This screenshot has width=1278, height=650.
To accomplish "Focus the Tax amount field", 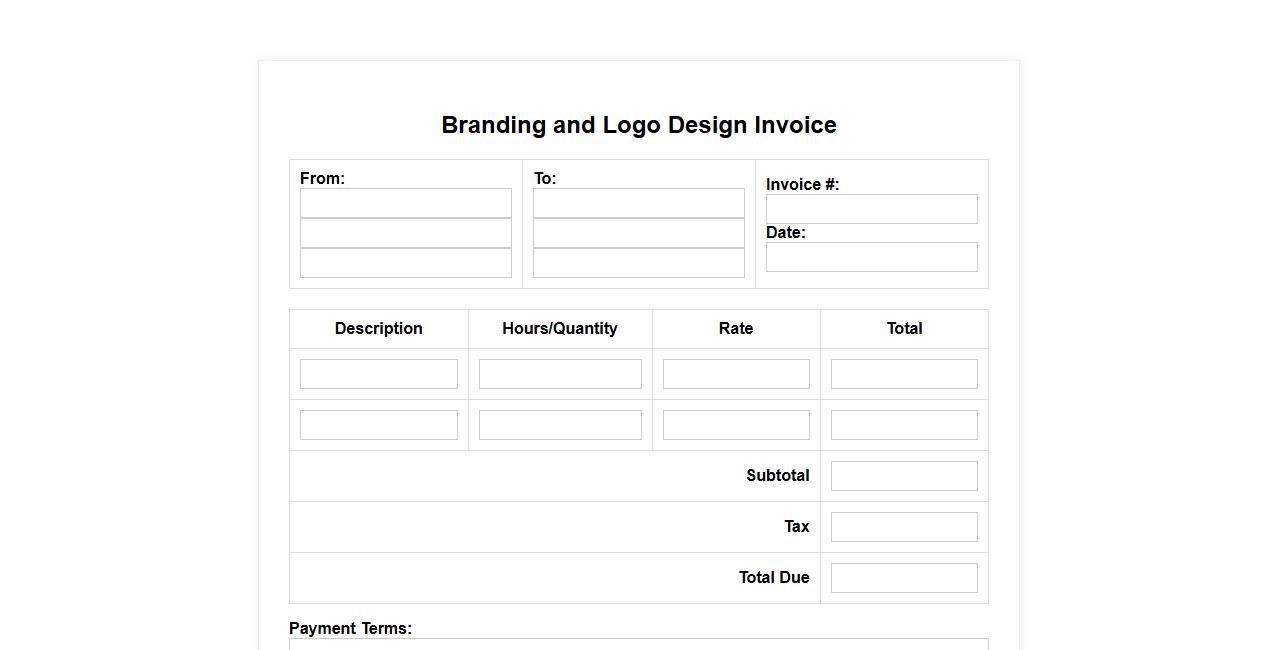I will point(904,527).
